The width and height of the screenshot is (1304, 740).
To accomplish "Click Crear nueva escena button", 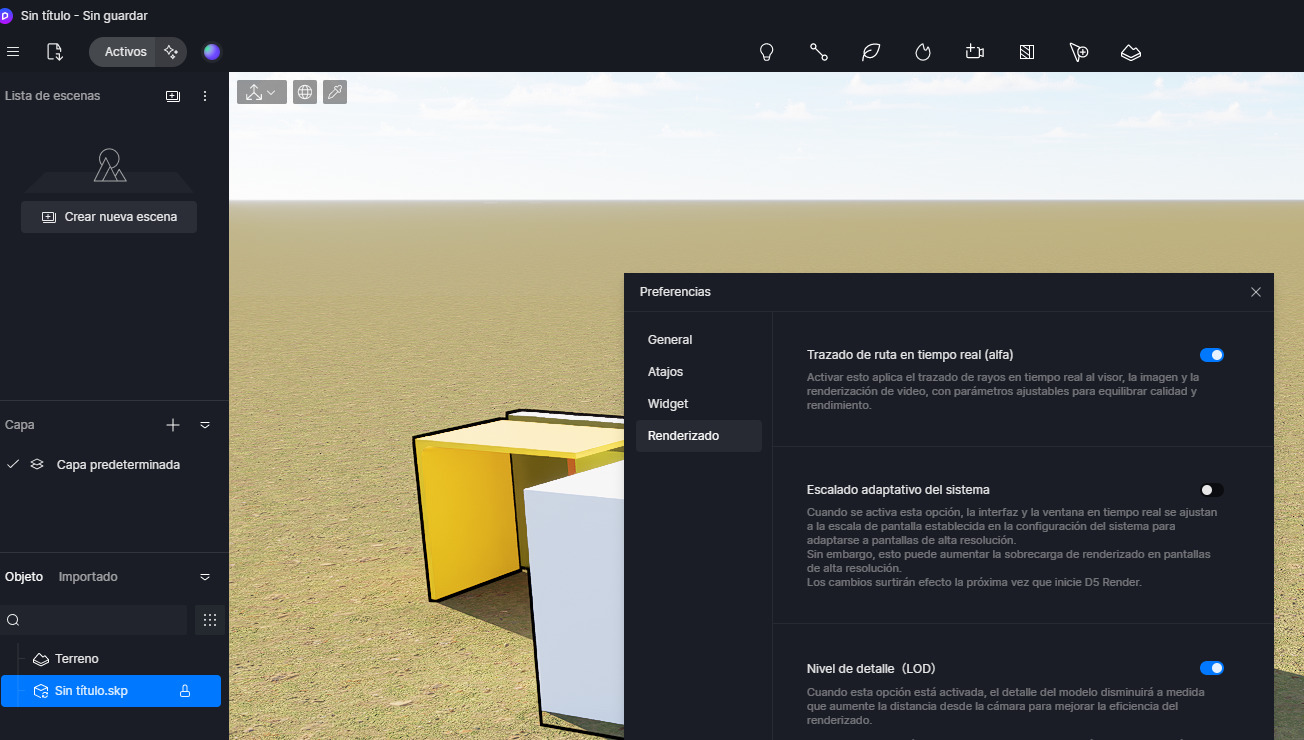I will pyautogui.click(x=109, y=217).
